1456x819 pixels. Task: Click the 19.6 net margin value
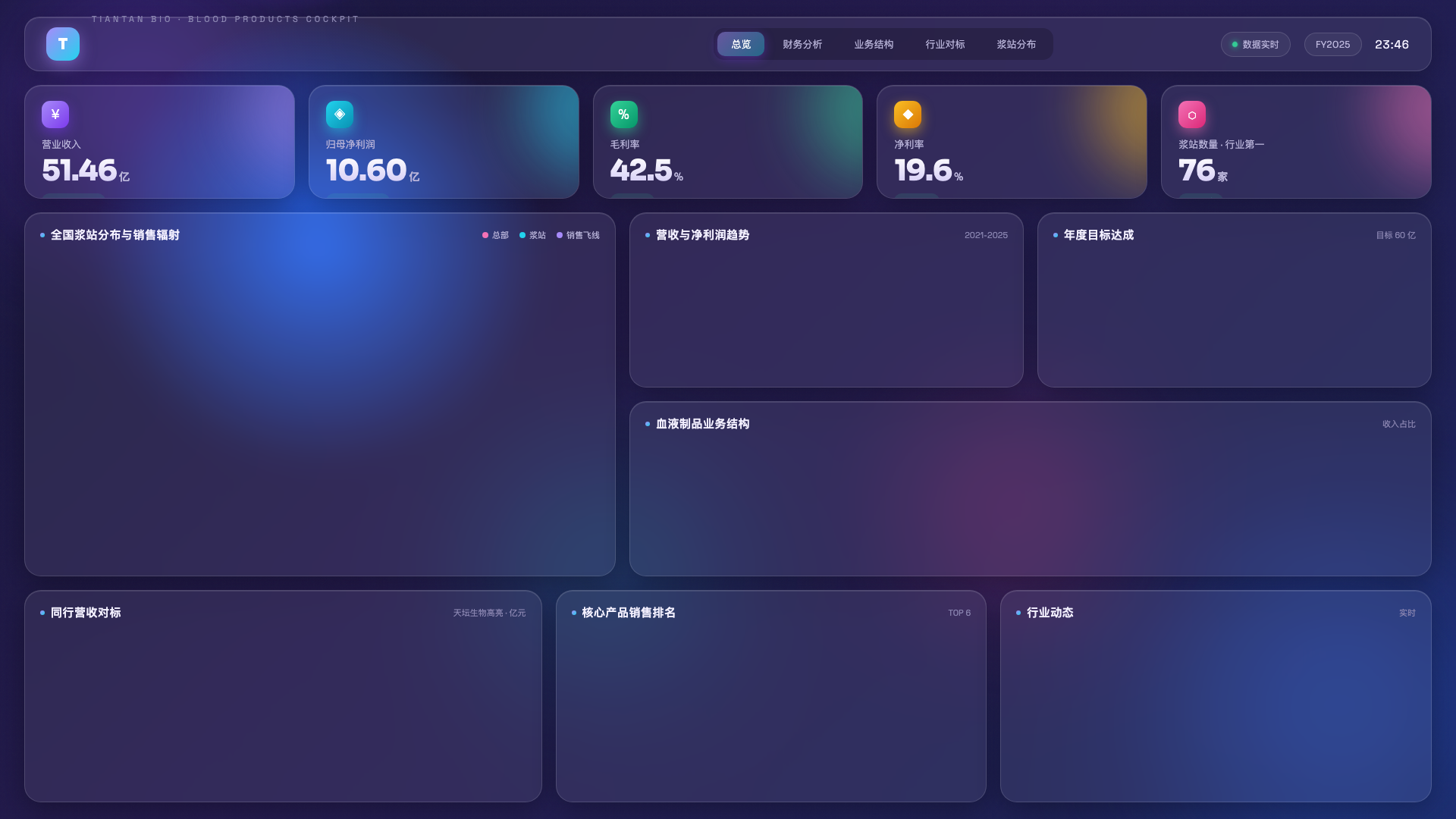pos(923,170)
